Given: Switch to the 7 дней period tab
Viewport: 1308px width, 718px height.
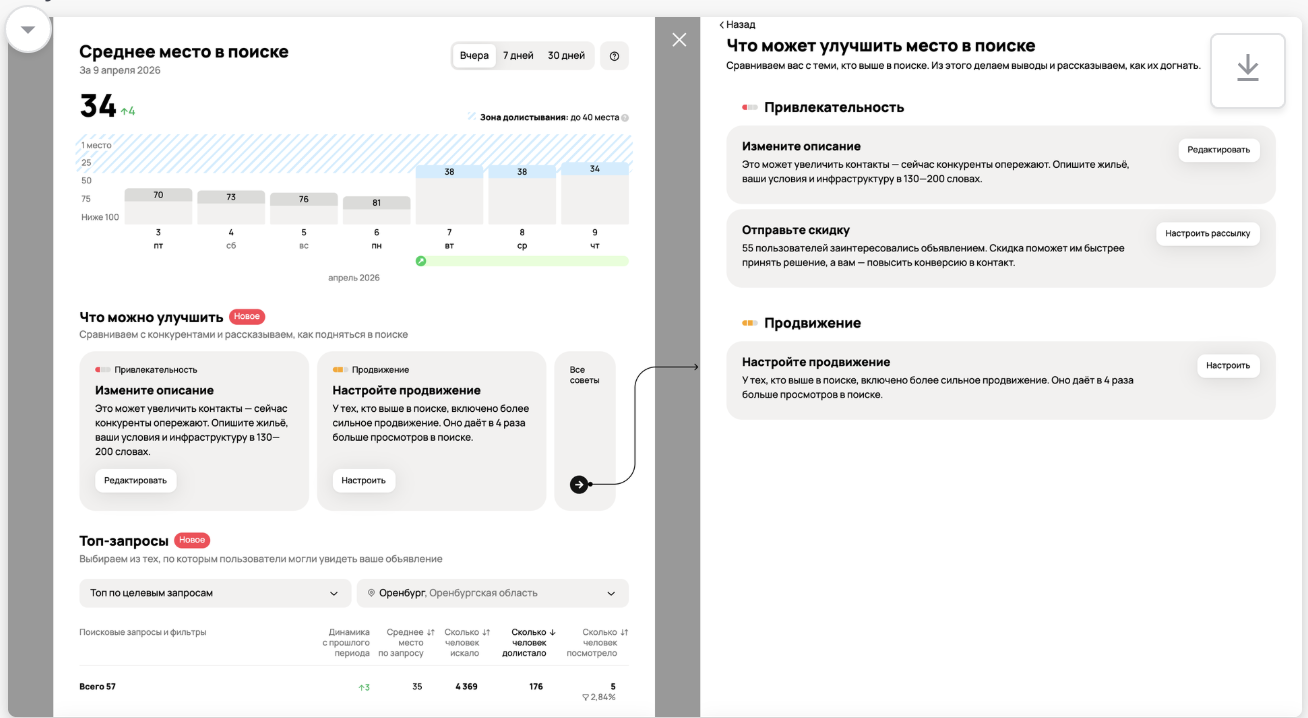Looking at the screenshot, I should 518,56.
